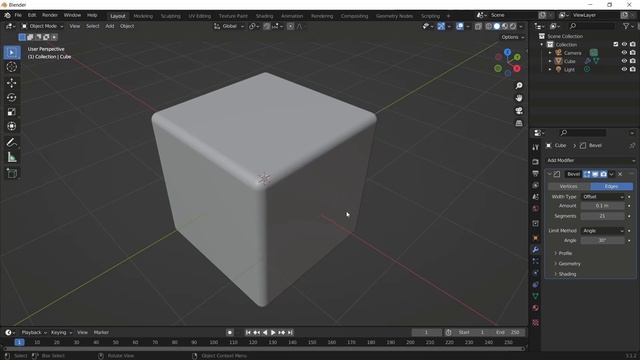Open the File menu
The width and height of the screenshot is (640, 360).
tap(18, 15)
